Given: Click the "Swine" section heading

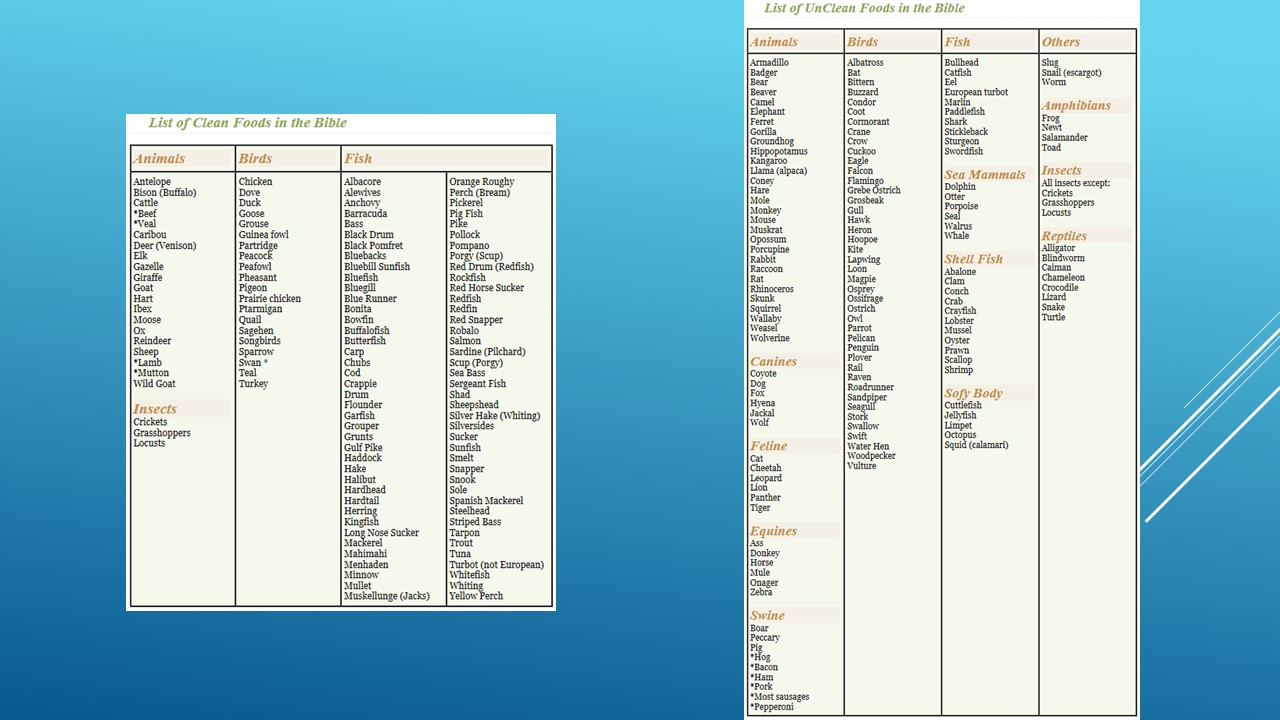Looking at the screenshot, I should tap(767, 616).
